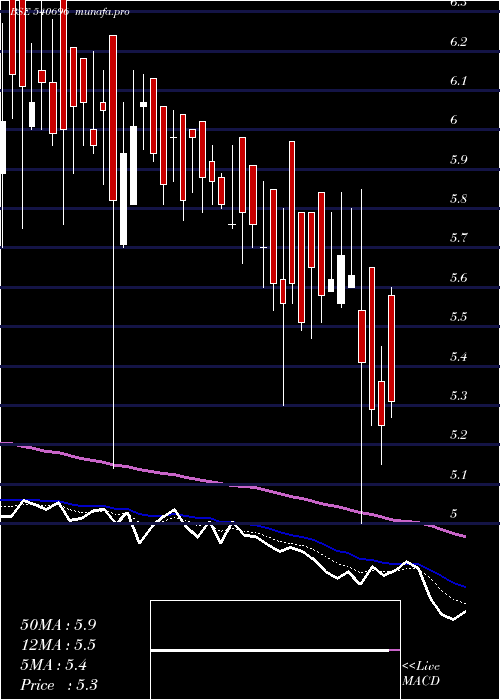This screenshot has width=500, height=700.
Task: Click the <<Live MACD label
Action: (x=421, y=674)
